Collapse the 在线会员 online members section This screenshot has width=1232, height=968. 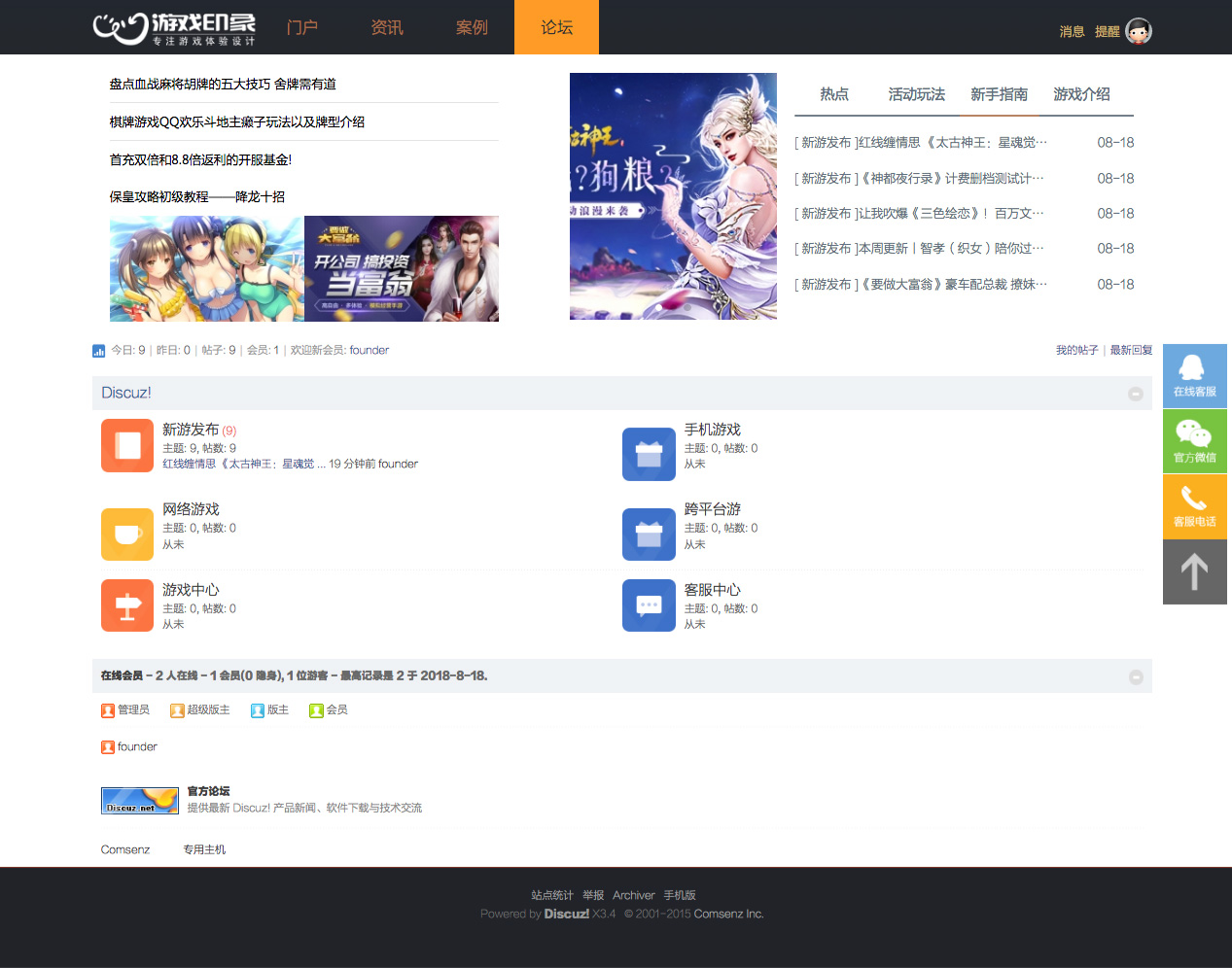pyautogui.click(x=1135, y=677)
